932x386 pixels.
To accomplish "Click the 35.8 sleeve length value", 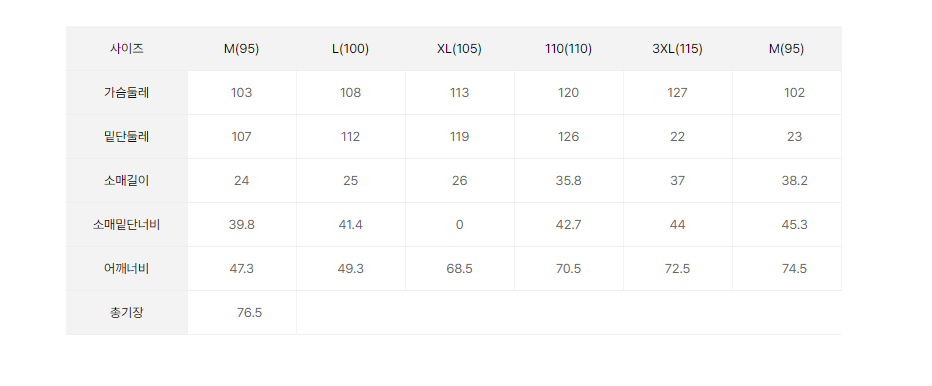I will (568, 181).
